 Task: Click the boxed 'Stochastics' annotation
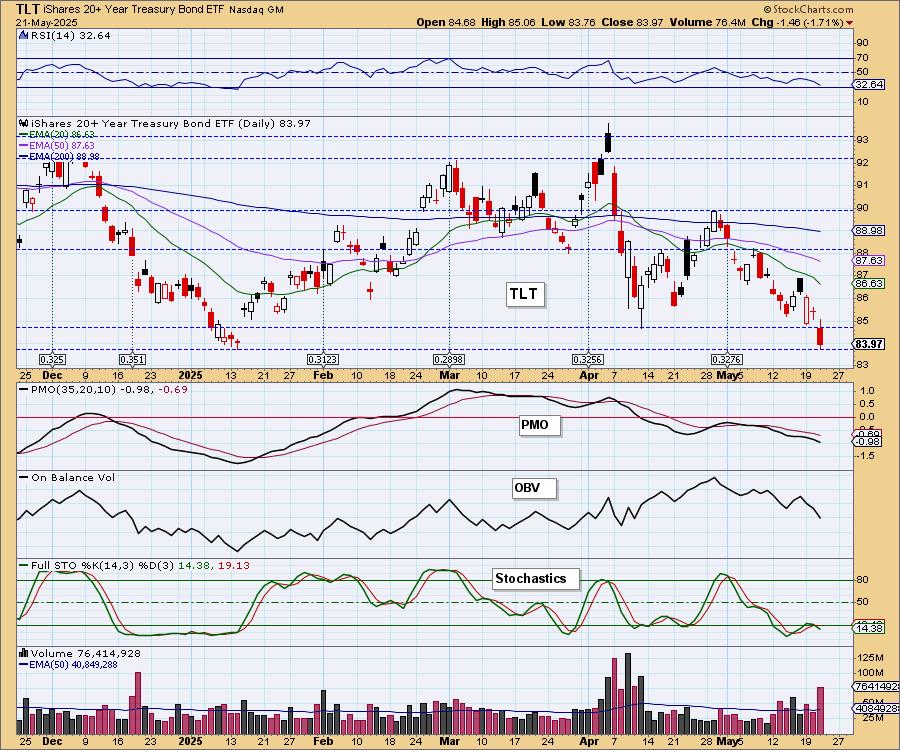(x=536, y=578)
